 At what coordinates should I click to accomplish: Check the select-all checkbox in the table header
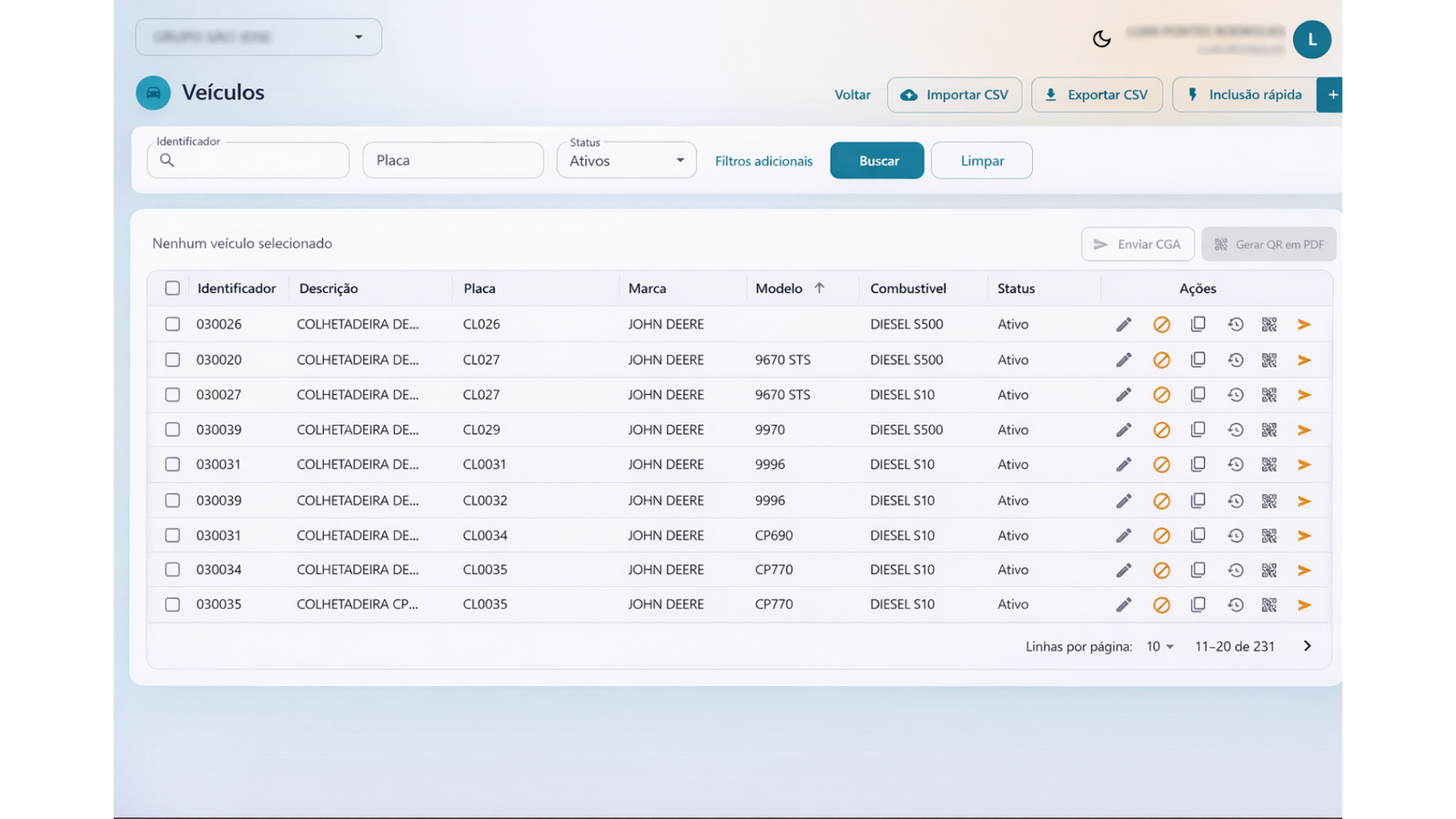point(173,288)
